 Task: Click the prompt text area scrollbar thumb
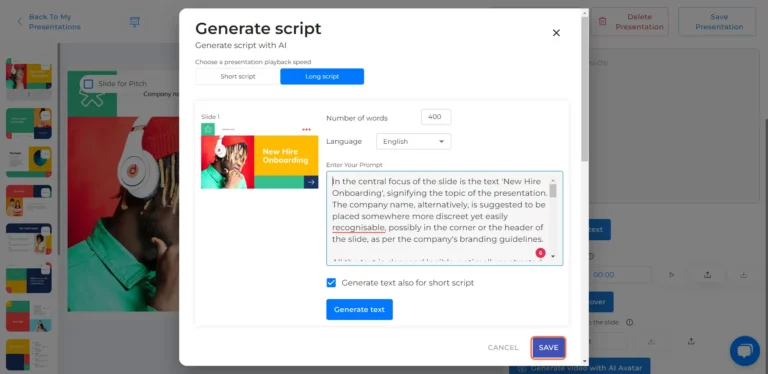(552, 190)
